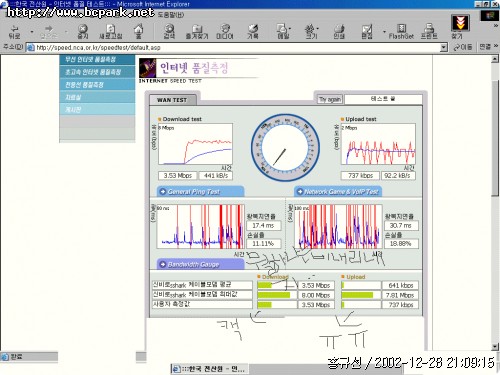Click the 테스트 끝 status field
The width and height of the screenshot is (500, 375).
point(383,99)
